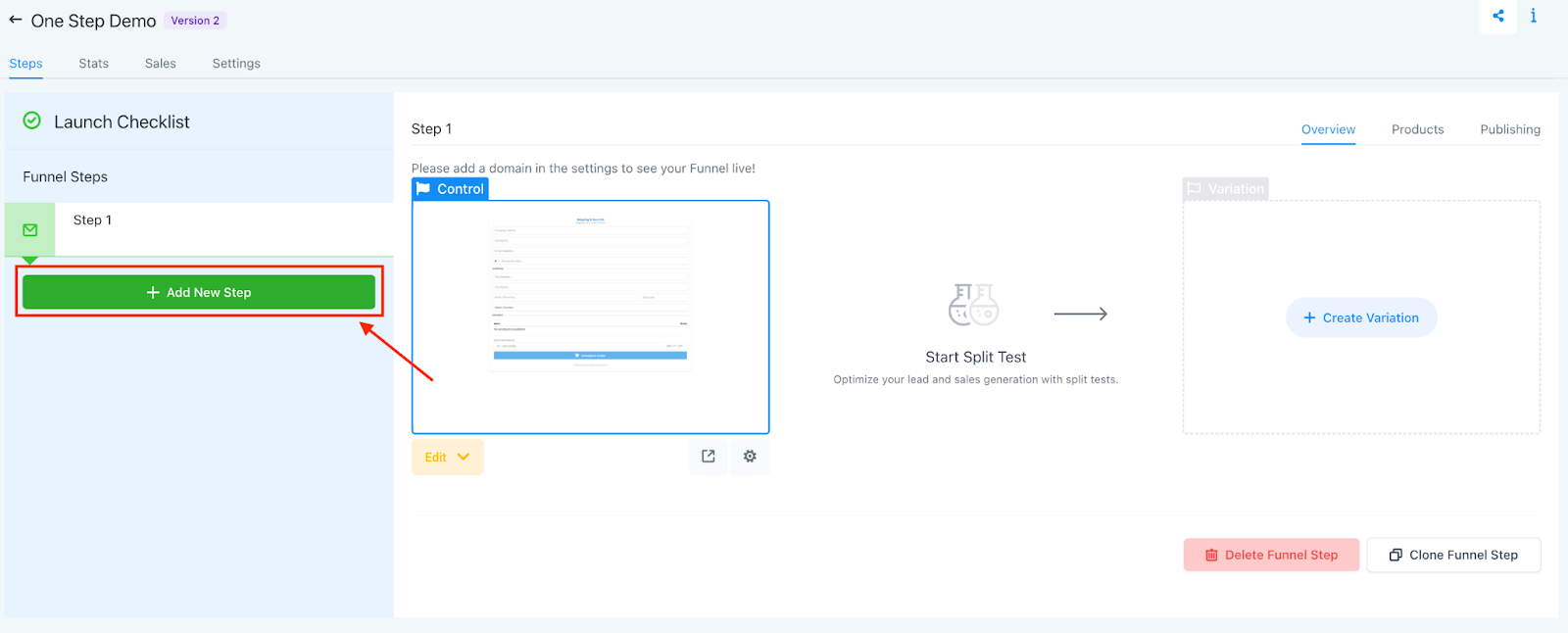Screen dimensions: 1568x633
Task: Select the Step 1 envelope icon
Action: point(30,230)
